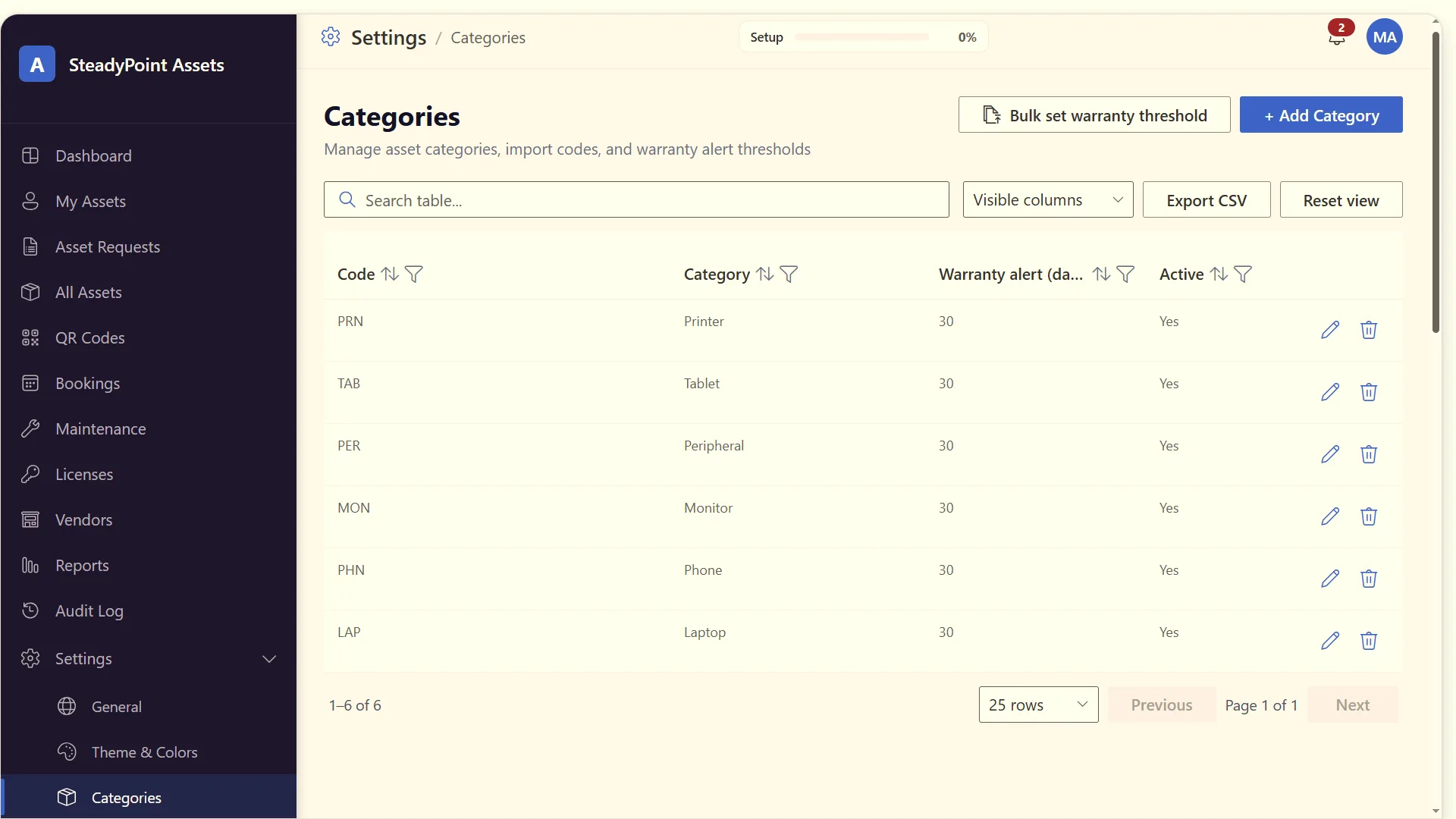Export the table as CSV

click(x=1207, y=199)
